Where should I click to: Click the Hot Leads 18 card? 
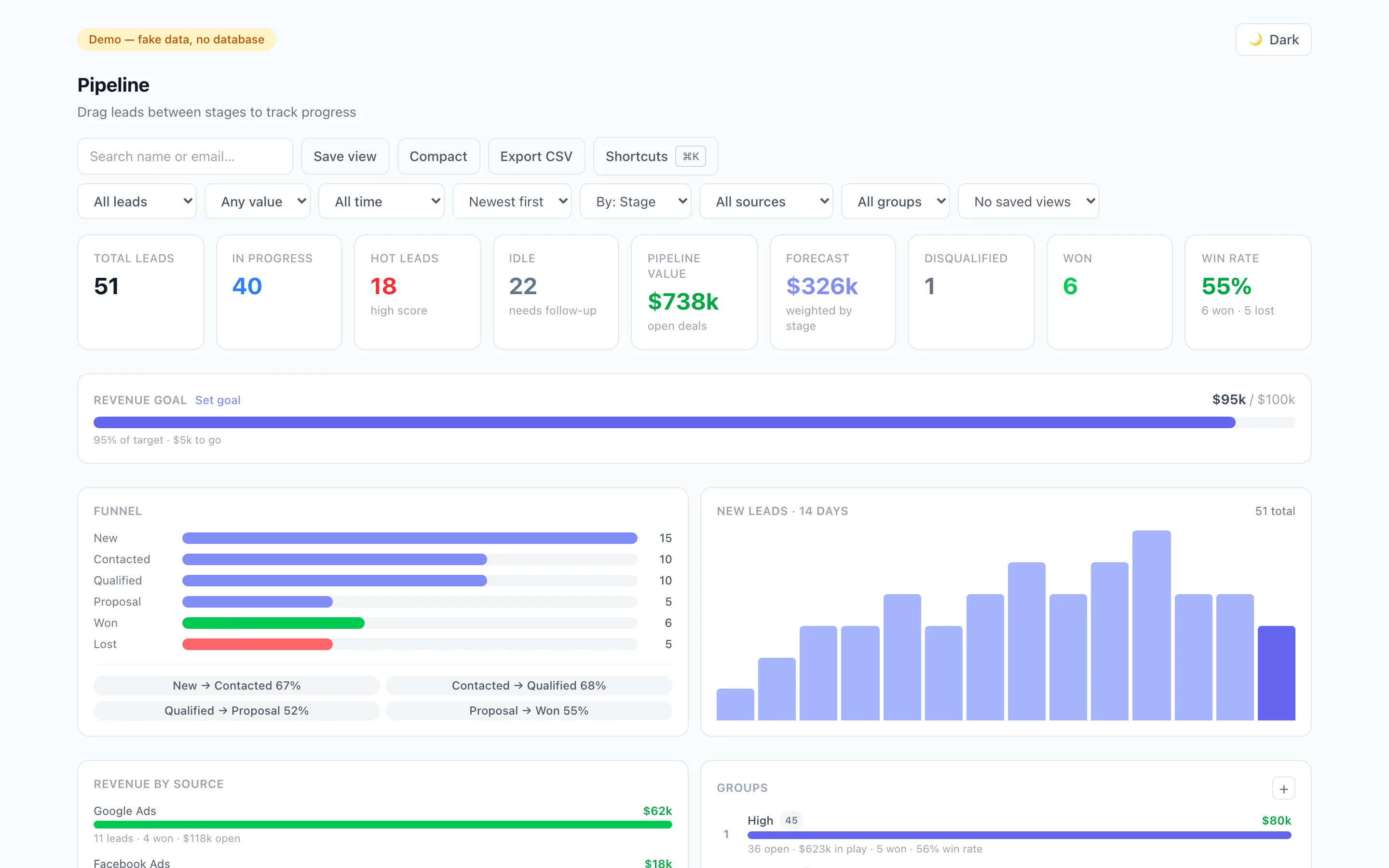point(417,292)
